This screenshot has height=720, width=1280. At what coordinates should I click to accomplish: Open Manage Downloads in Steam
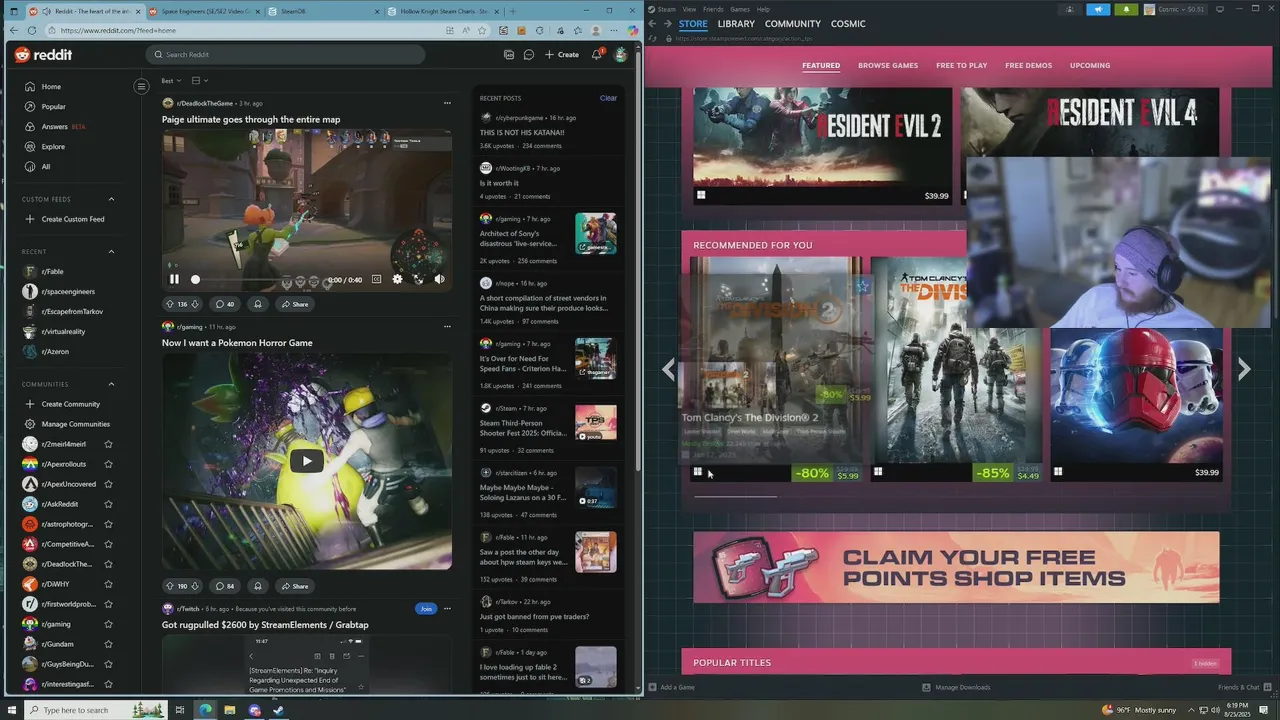tap(956, 687)
